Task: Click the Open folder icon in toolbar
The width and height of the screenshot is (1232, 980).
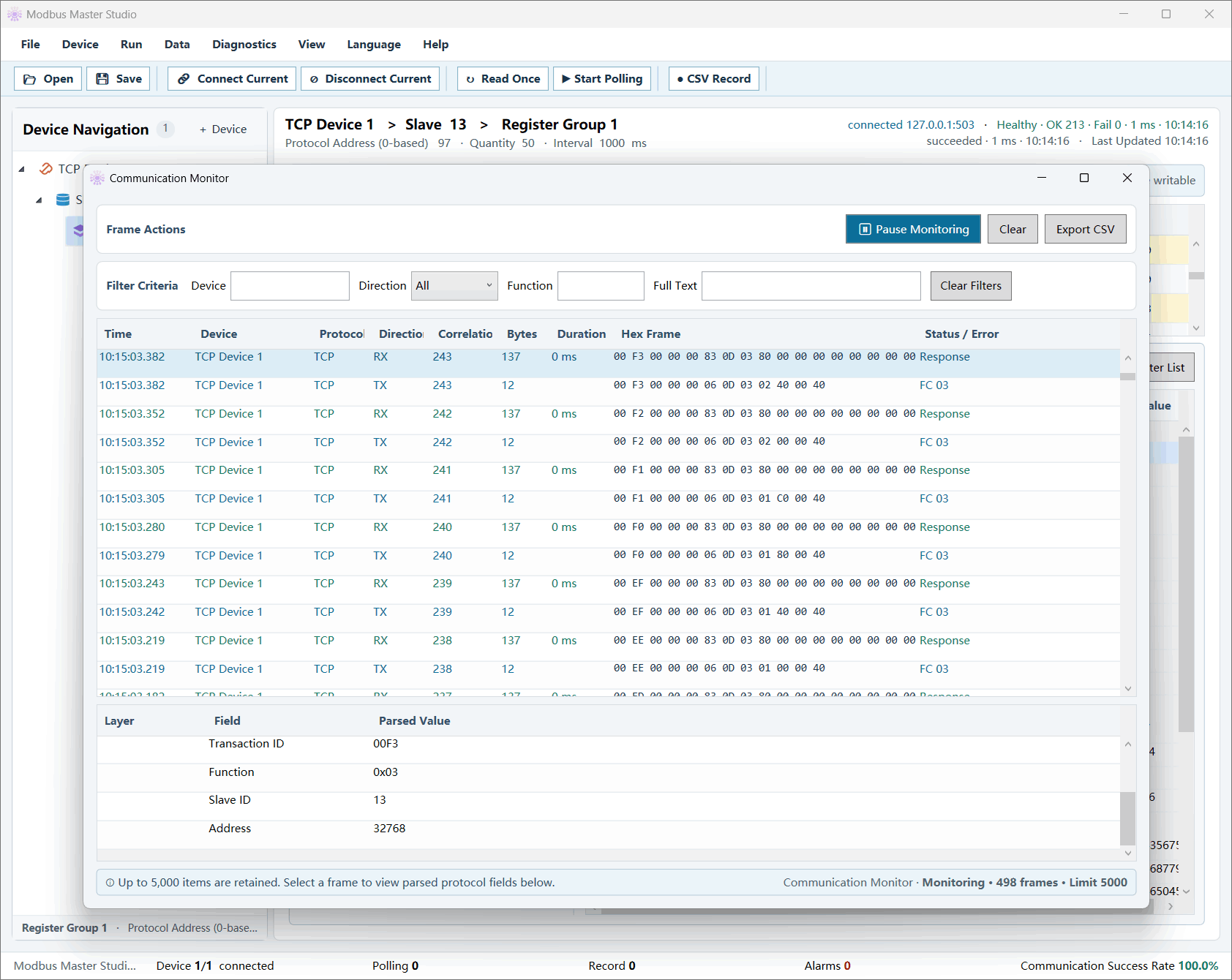Action: [x=30, y=79]
